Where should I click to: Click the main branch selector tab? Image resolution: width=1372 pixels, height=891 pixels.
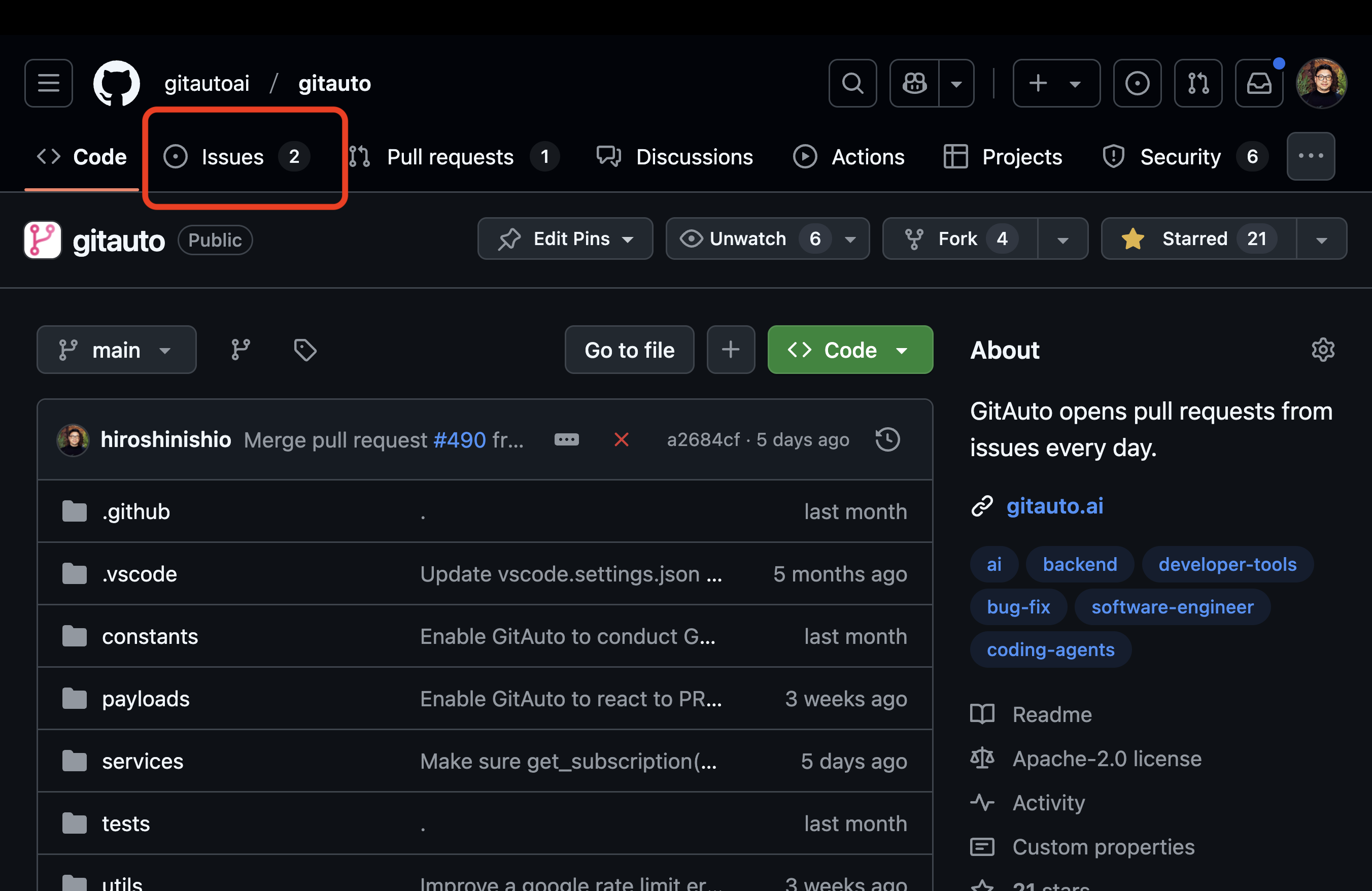114,350
